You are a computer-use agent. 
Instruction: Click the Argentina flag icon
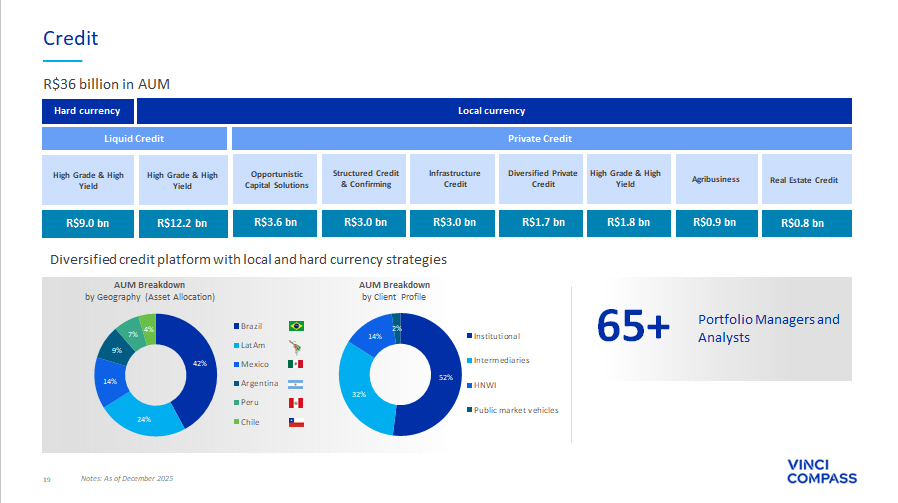coord(295,383)
